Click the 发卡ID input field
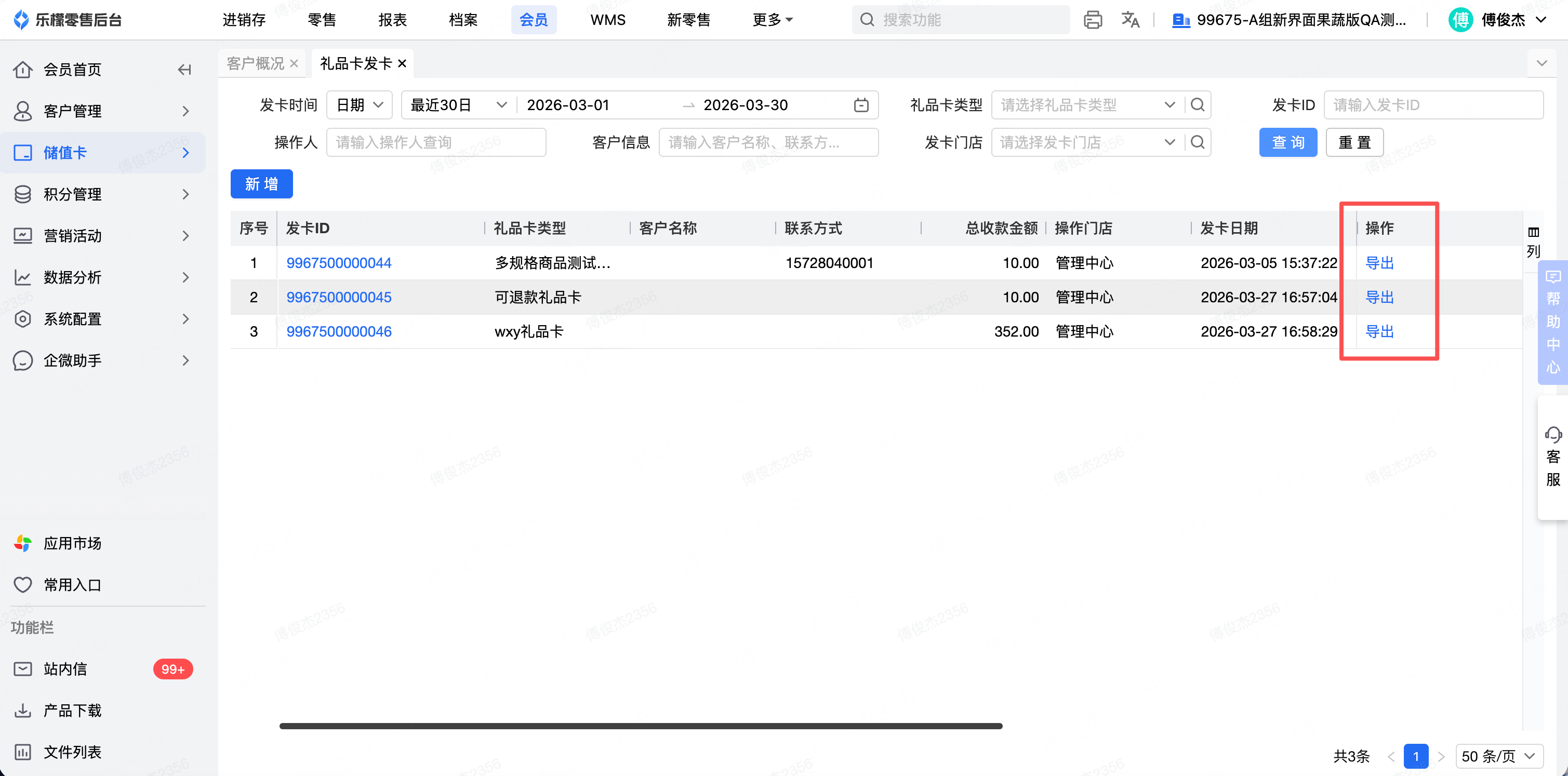This screenshot has height=776, width=1568. click(1433, 105)
